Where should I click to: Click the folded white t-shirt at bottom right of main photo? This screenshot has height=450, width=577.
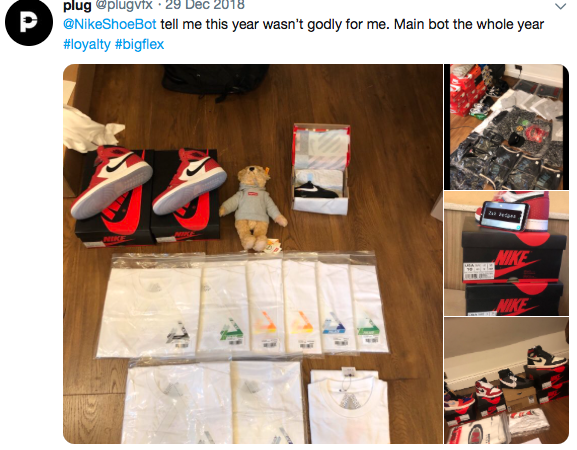[x=347, y=407]
